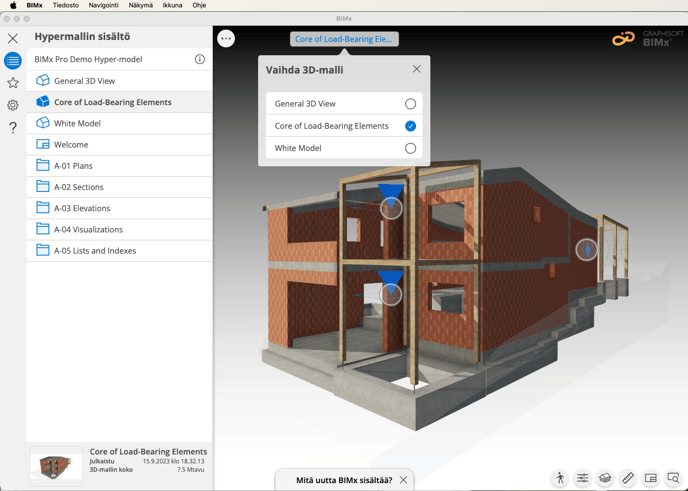
Task: Close the Hypermallin sisältö side panel
Action: click(13, 38)
